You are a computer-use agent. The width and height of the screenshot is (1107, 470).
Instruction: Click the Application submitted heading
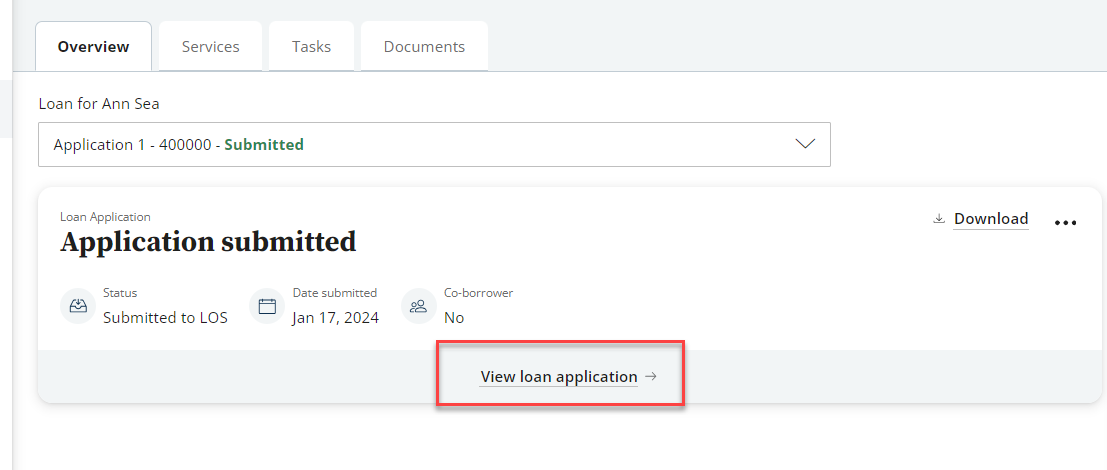pyautogui.click(x=208, y=242)
